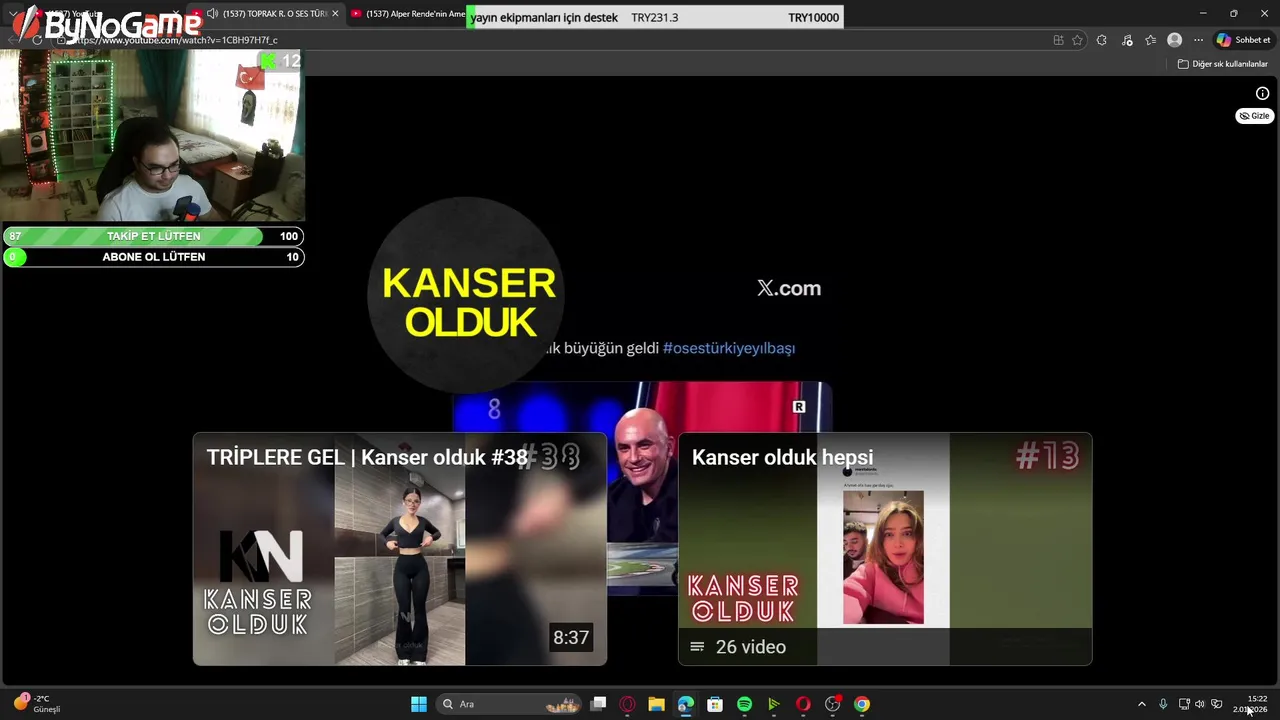The image size is (1280, 720).
Task: Open browser extensions puzzle icon
Action: click(1102, 40)
